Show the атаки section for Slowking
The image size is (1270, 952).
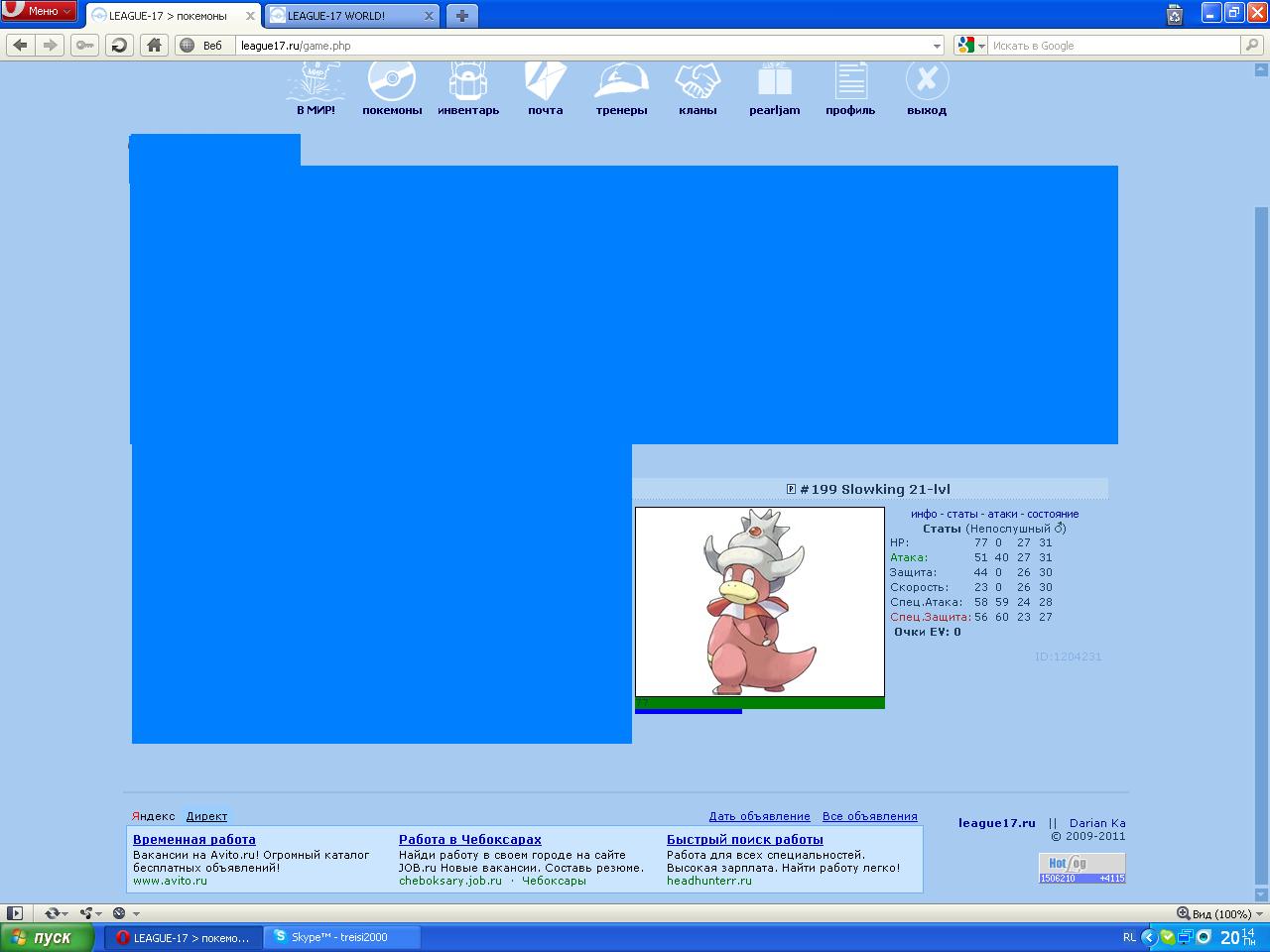(x=1002, y=514)
